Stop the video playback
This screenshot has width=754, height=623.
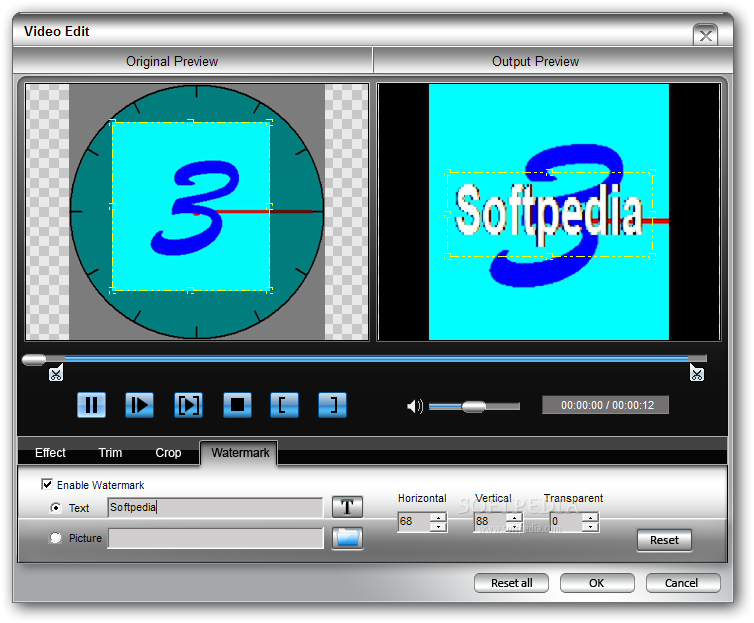tap(237, 405)
